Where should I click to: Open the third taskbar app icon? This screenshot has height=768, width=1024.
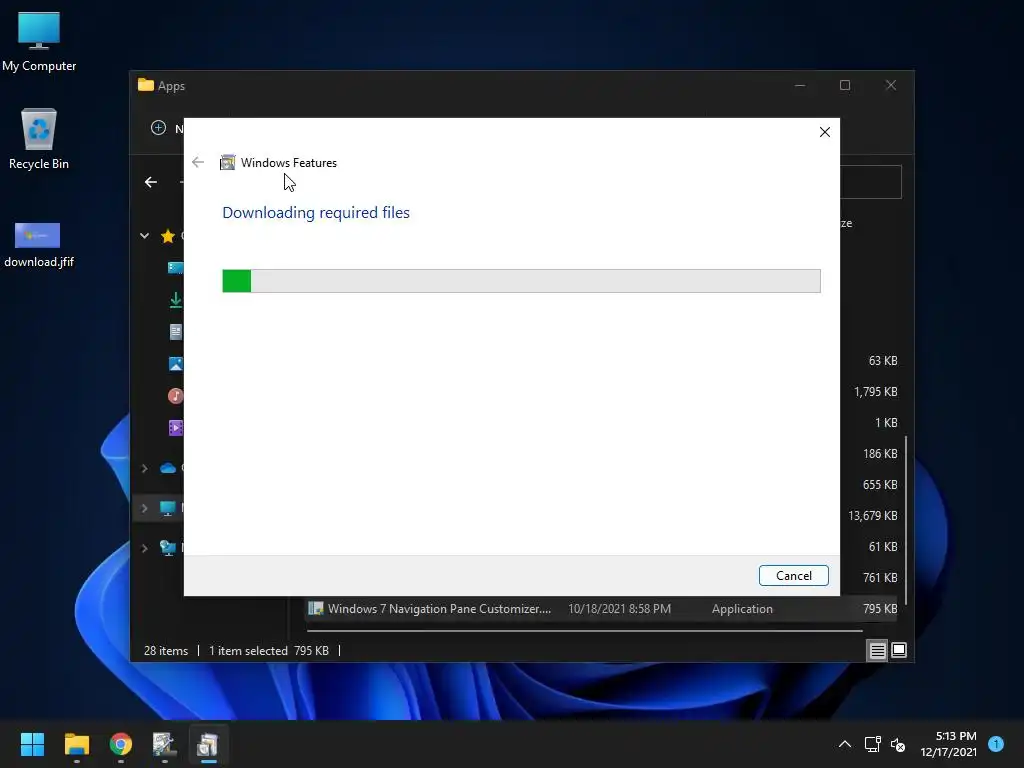click(165, 744)
